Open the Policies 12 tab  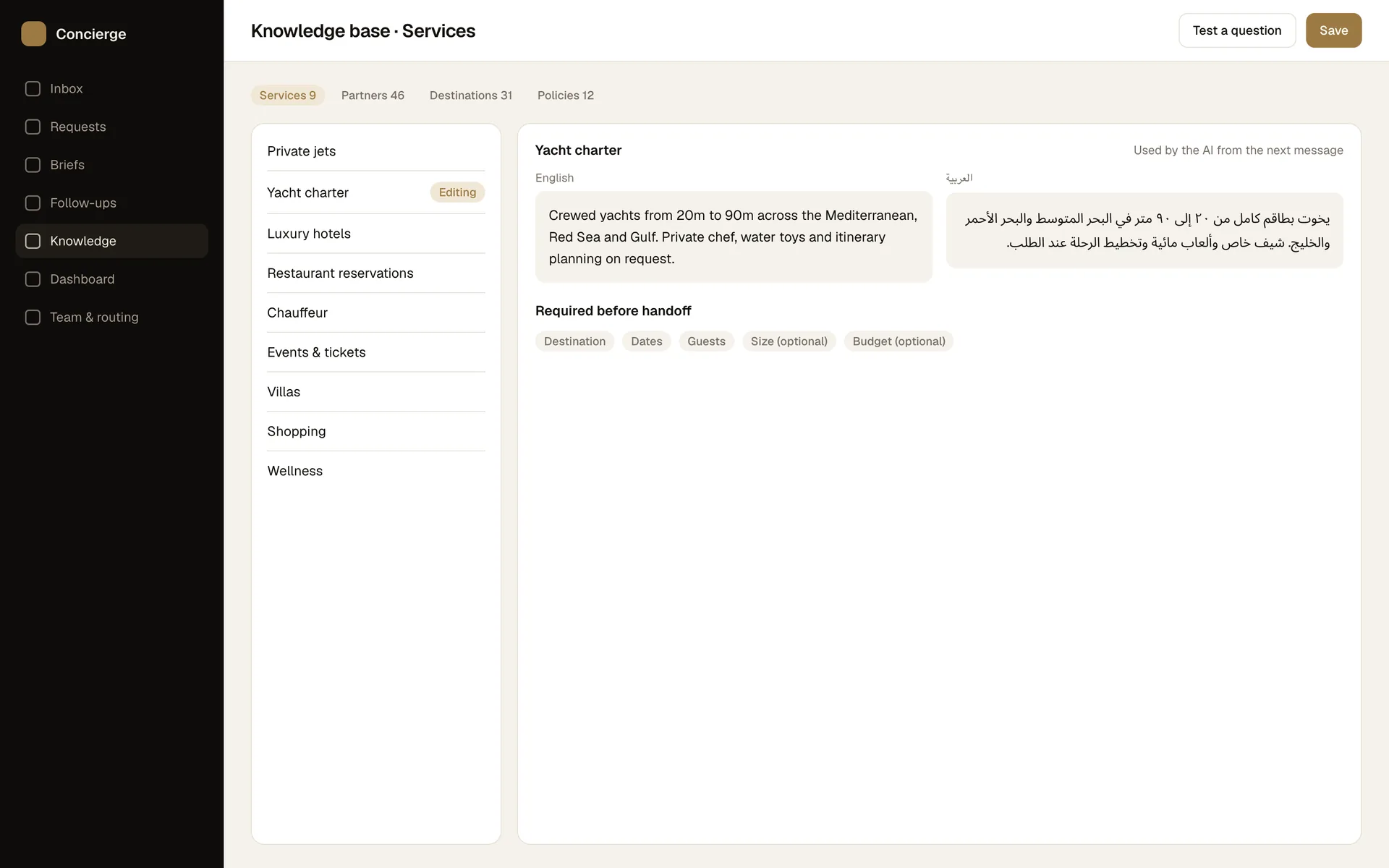[566, 95]
